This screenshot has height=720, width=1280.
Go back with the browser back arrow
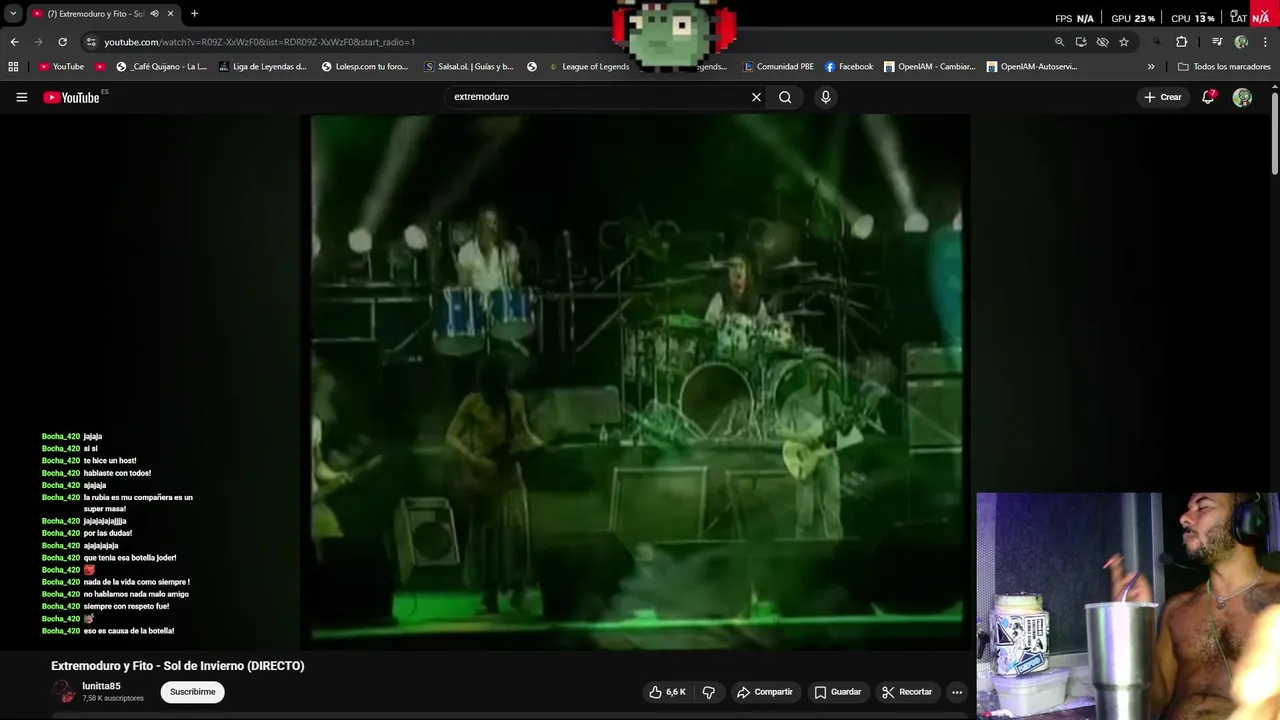pyautogui.click(x=14, y=42)
